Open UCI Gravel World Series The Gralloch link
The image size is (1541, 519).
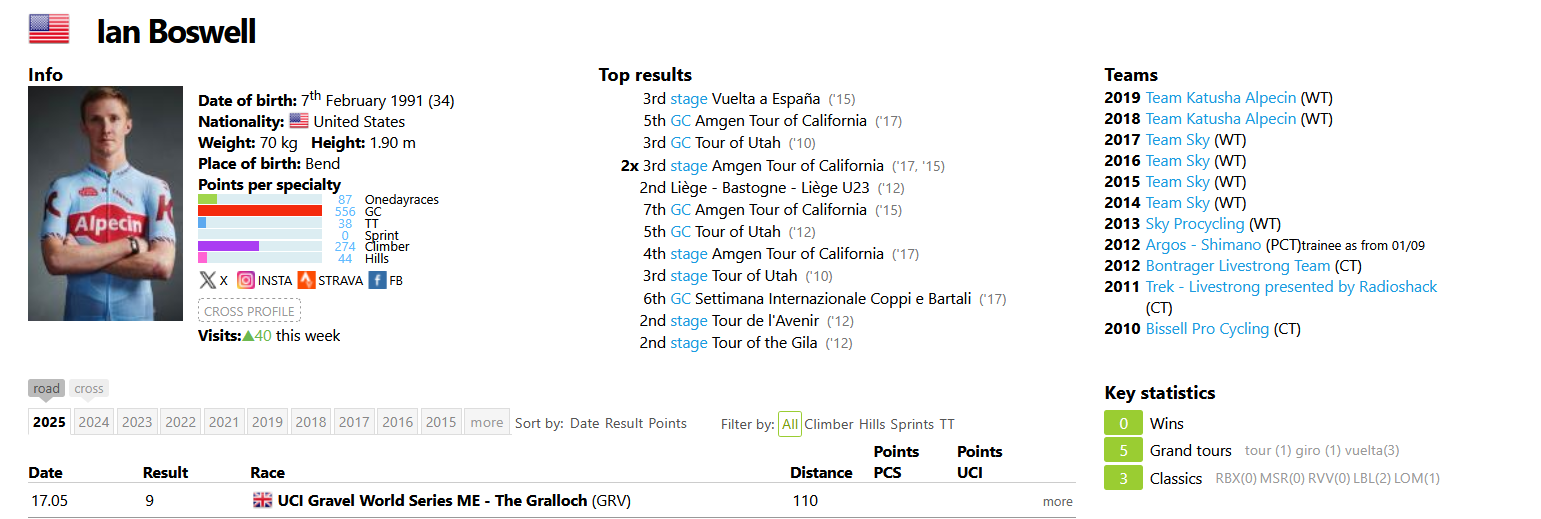432,500
